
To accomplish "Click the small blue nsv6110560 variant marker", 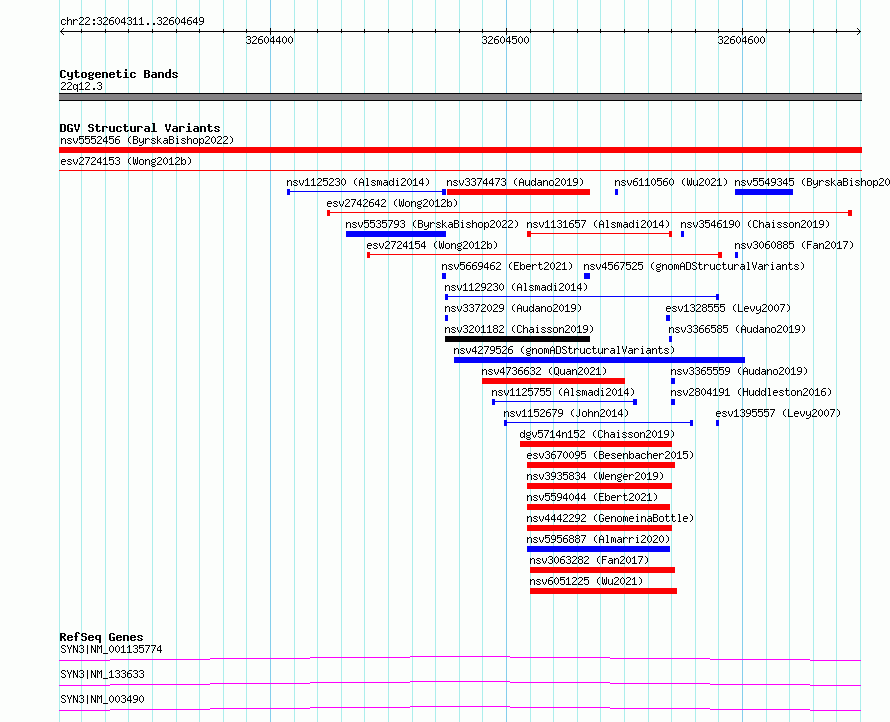I will click(x=616, y=192).
